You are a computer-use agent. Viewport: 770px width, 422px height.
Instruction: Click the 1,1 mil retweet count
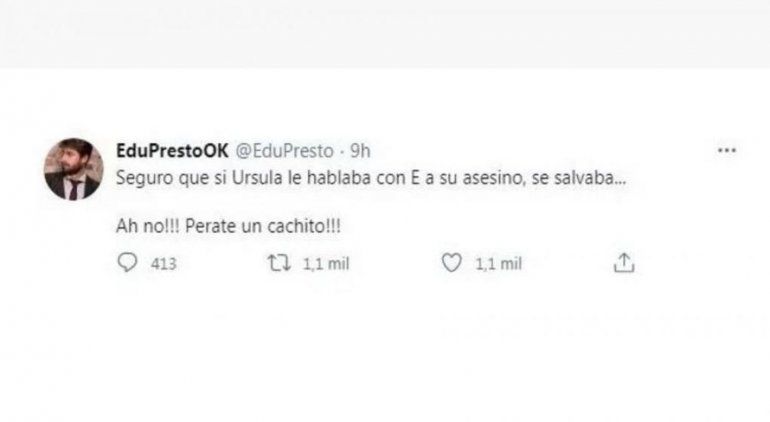[320, 263]
